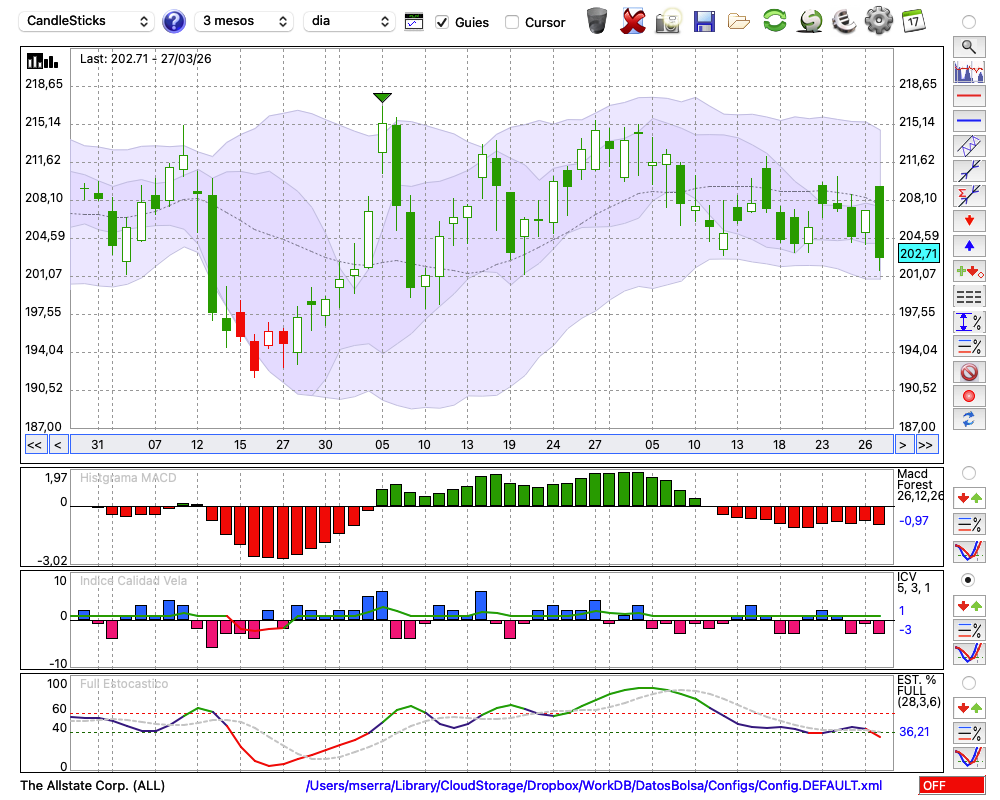Click Estocastico panel lines percent icon
1000x800 pixels.
click(969, 733)
